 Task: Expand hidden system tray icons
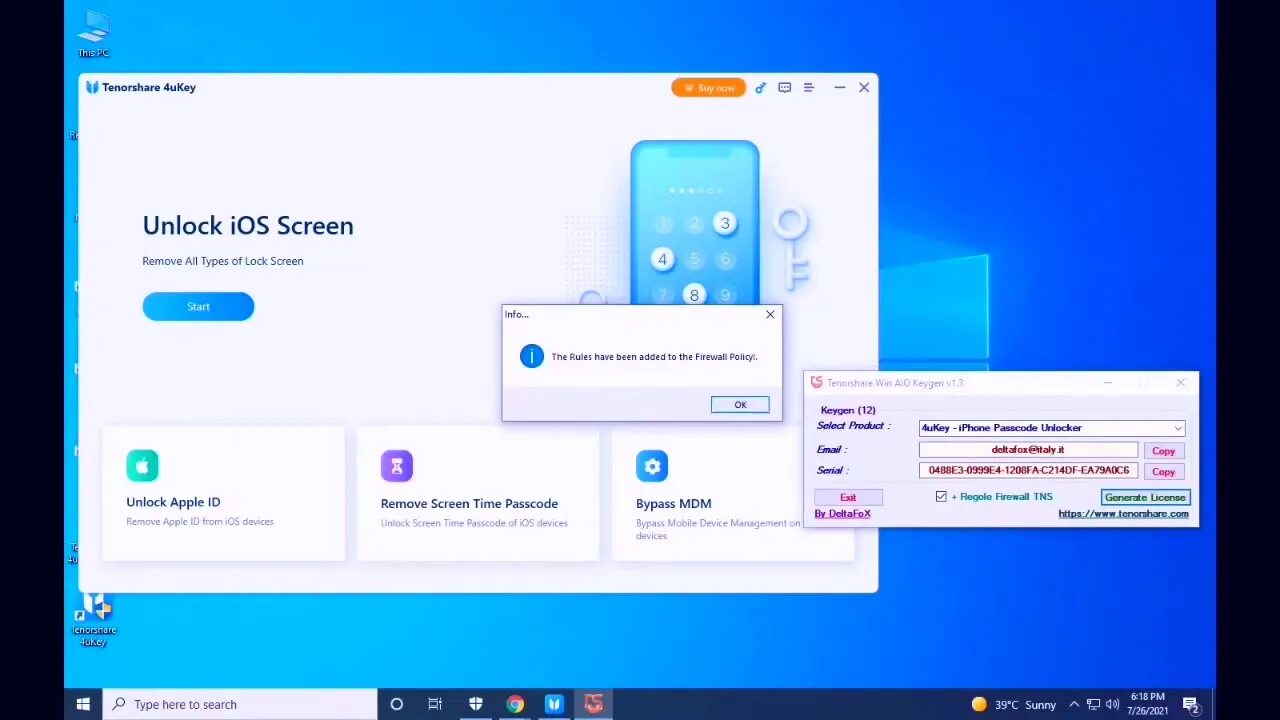click(1074, 704)
